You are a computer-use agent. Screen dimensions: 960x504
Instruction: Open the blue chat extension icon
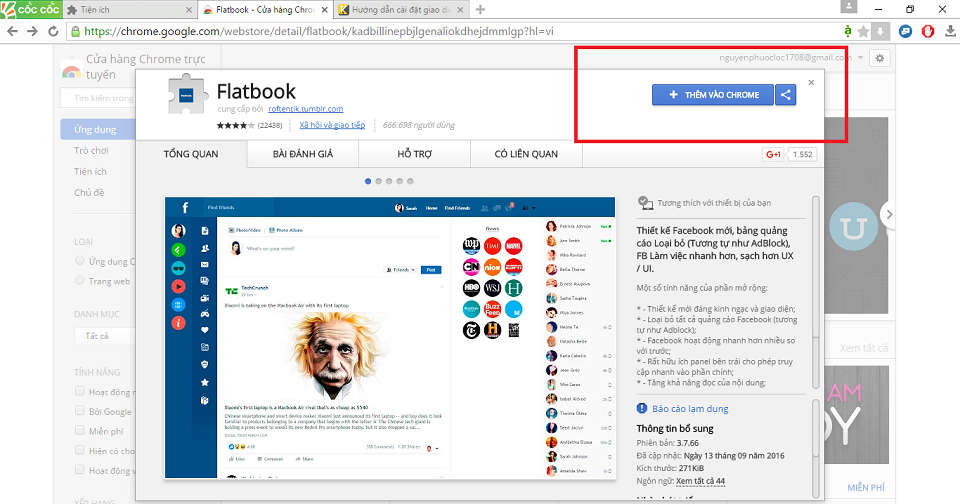(x=906, y=31)
